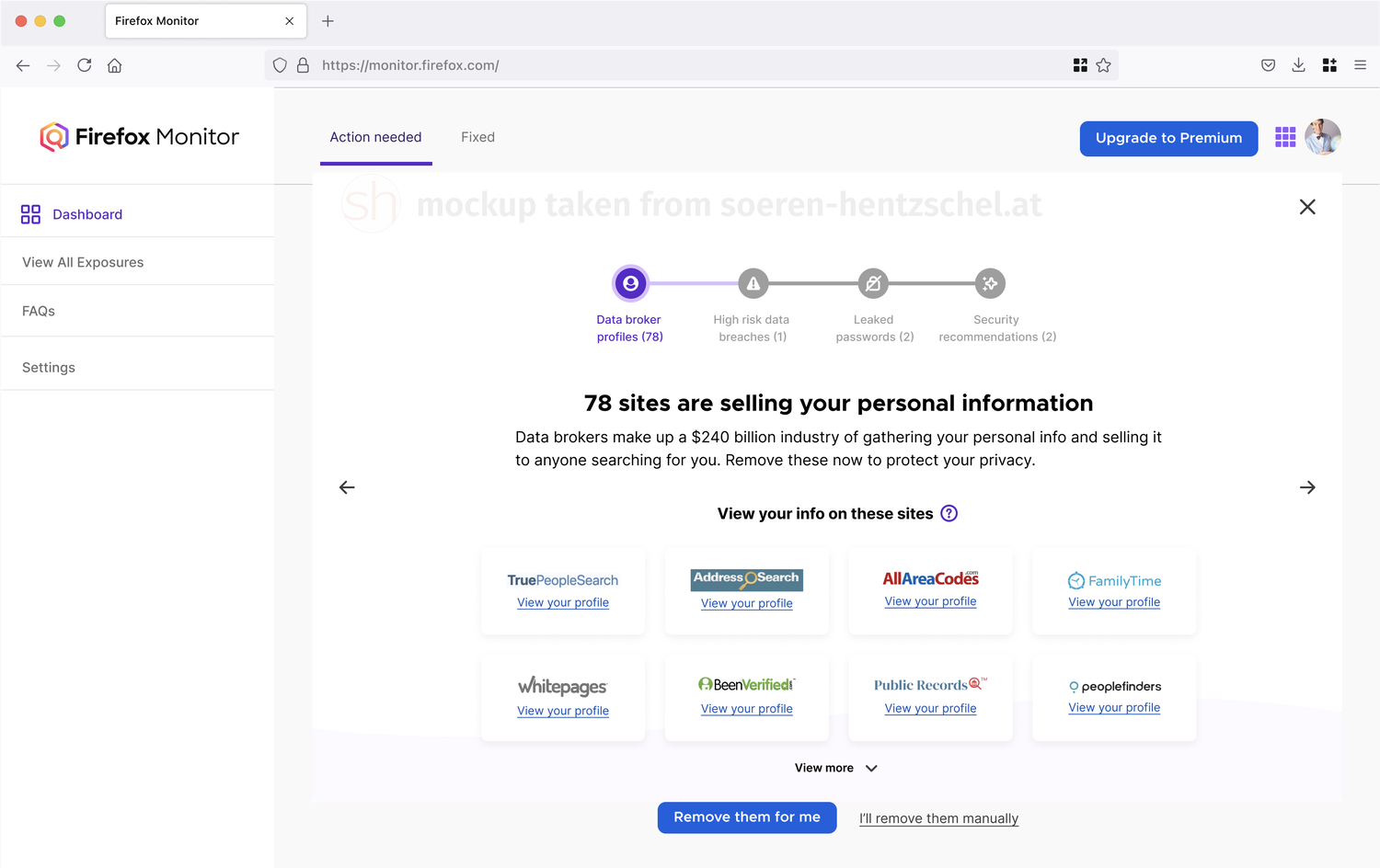Open the Security recommendations step icon
Image resolution: width=1380 pixels, height=868 pixels.
(990, 284)
